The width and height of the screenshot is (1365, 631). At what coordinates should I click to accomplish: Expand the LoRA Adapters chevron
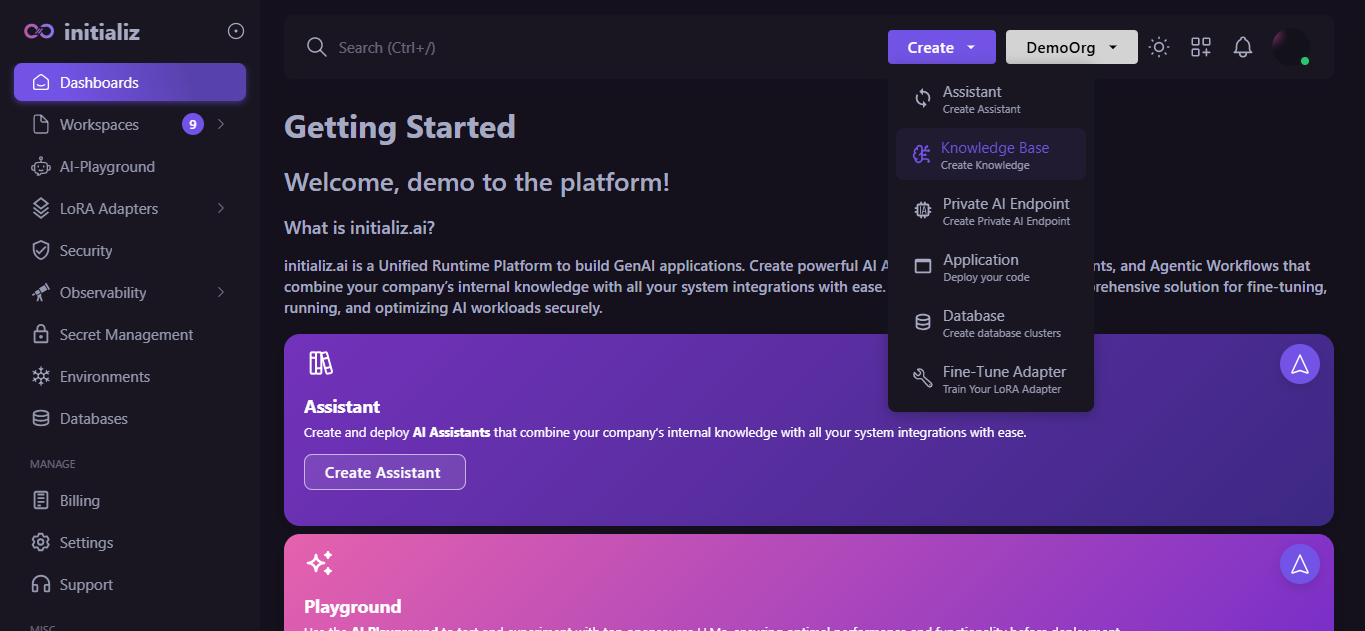point(221,208)
